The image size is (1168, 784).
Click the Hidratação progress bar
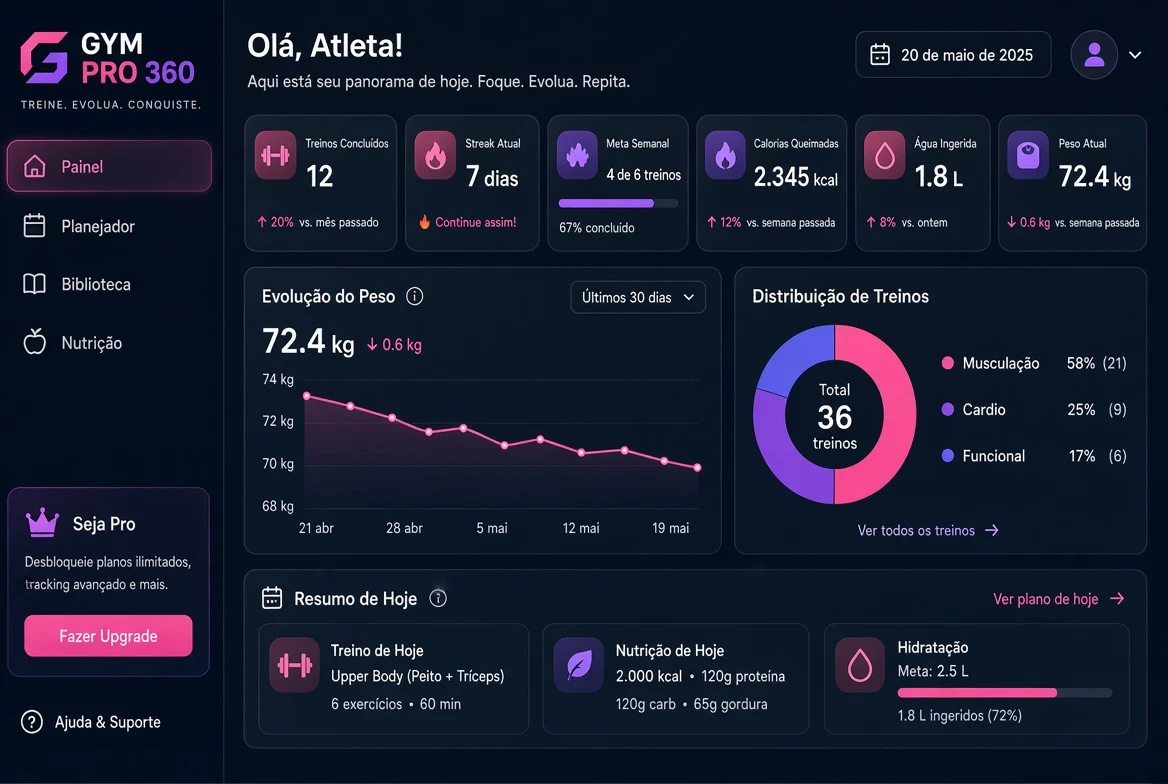(x=1004, y=693)
